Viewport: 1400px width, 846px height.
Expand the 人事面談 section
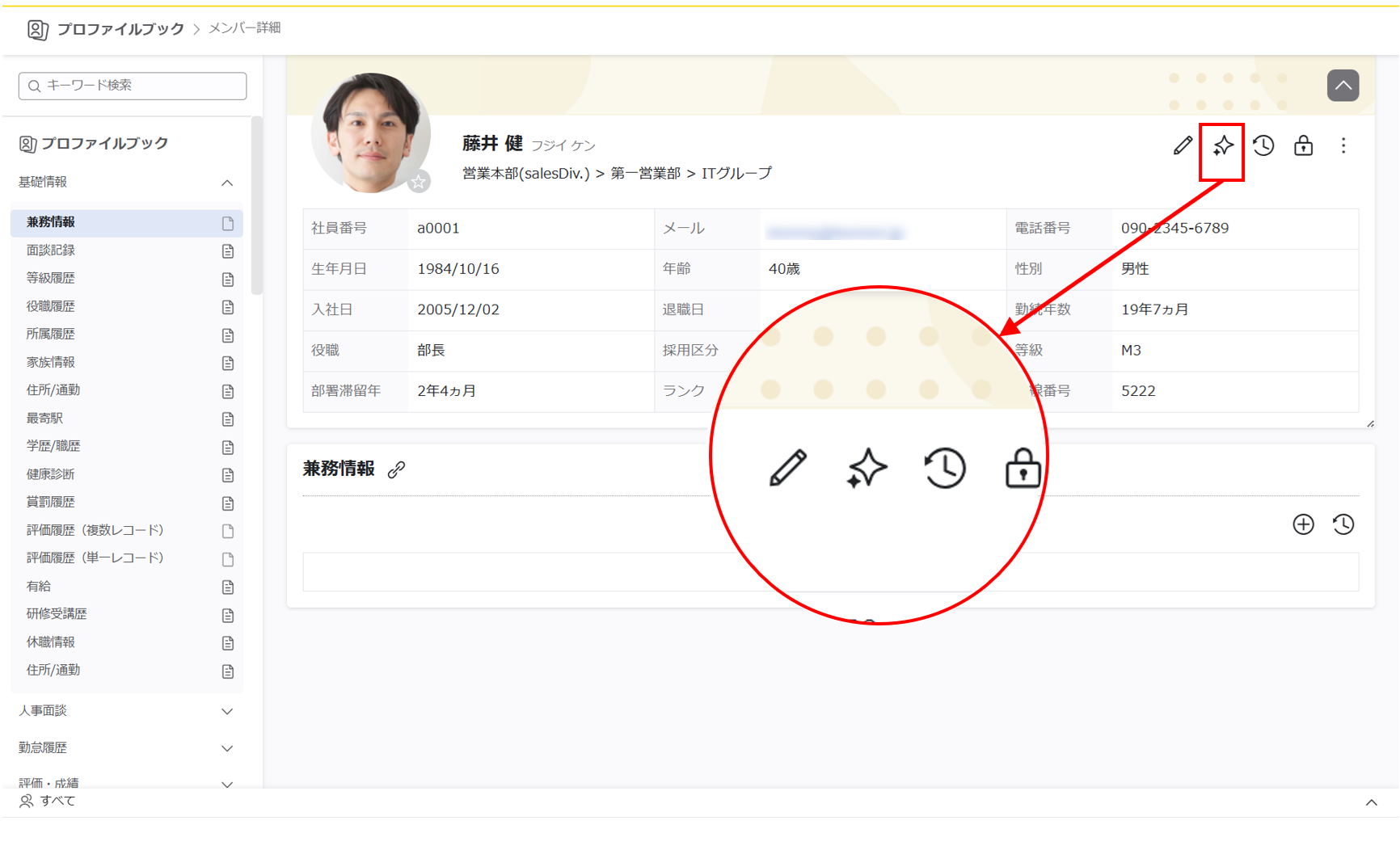point(227,711)
